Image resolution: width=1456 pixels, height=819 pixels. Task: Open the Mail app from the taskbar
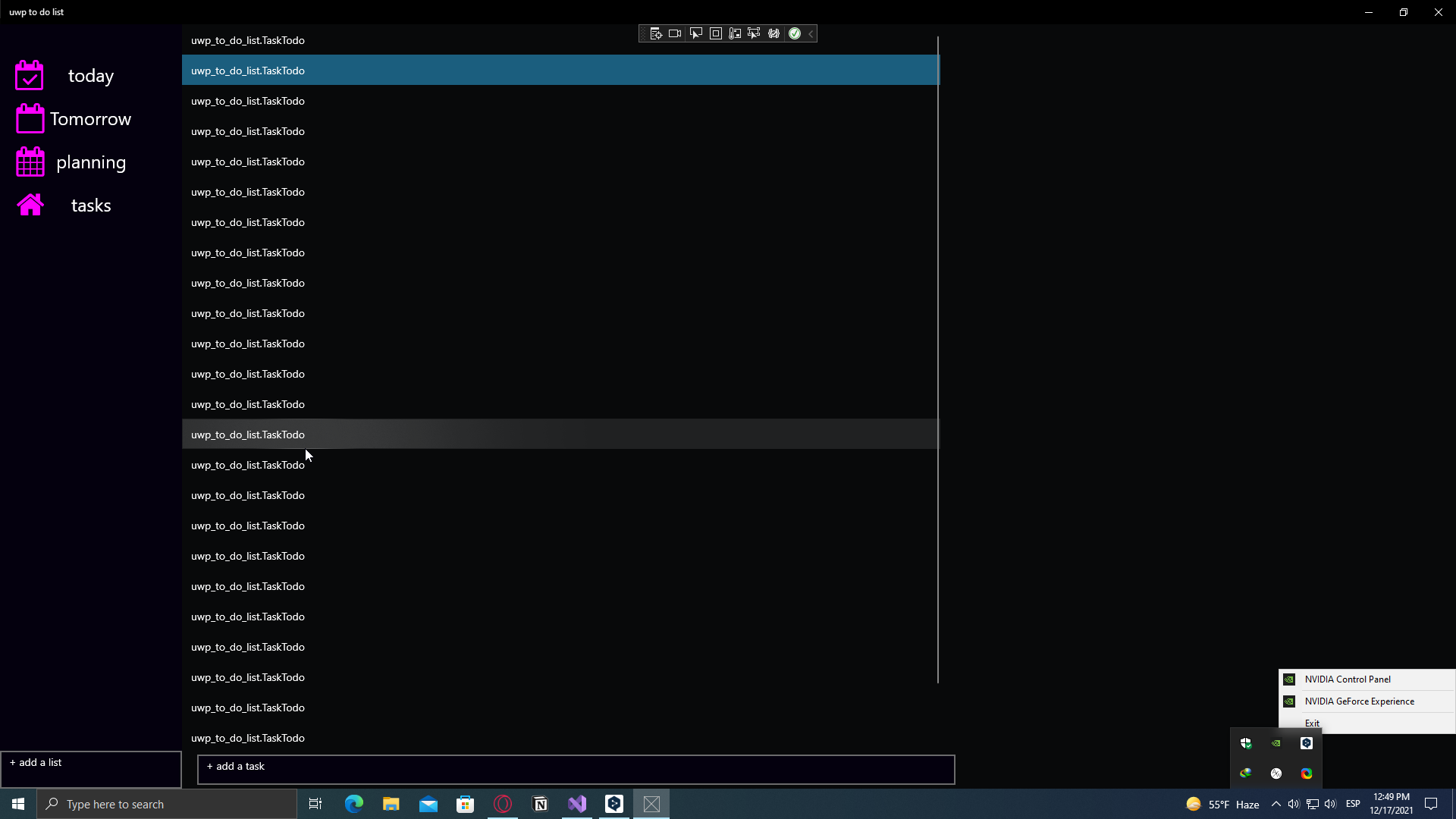coord(428,804)
